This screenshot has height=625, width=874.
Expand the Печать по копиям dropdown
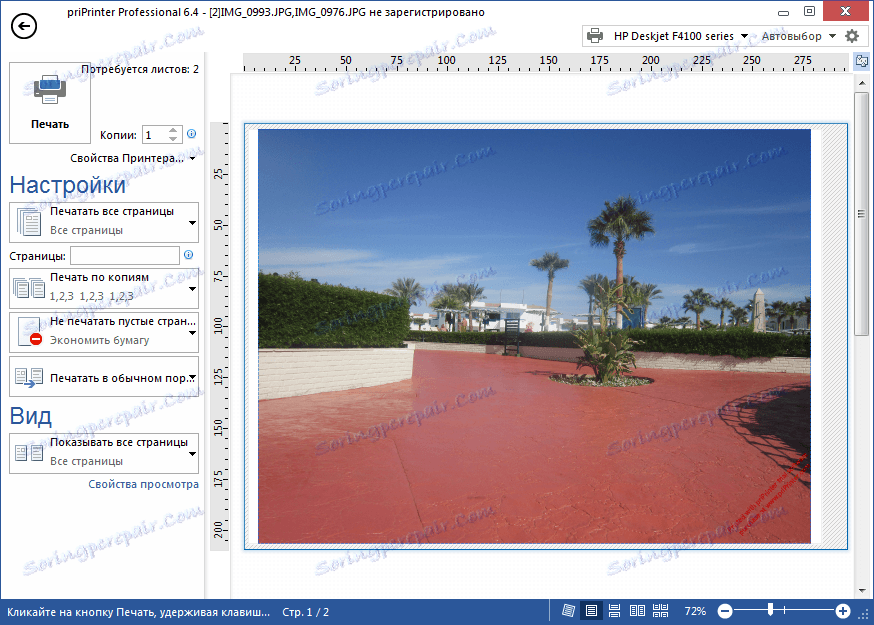coord(104,288)
